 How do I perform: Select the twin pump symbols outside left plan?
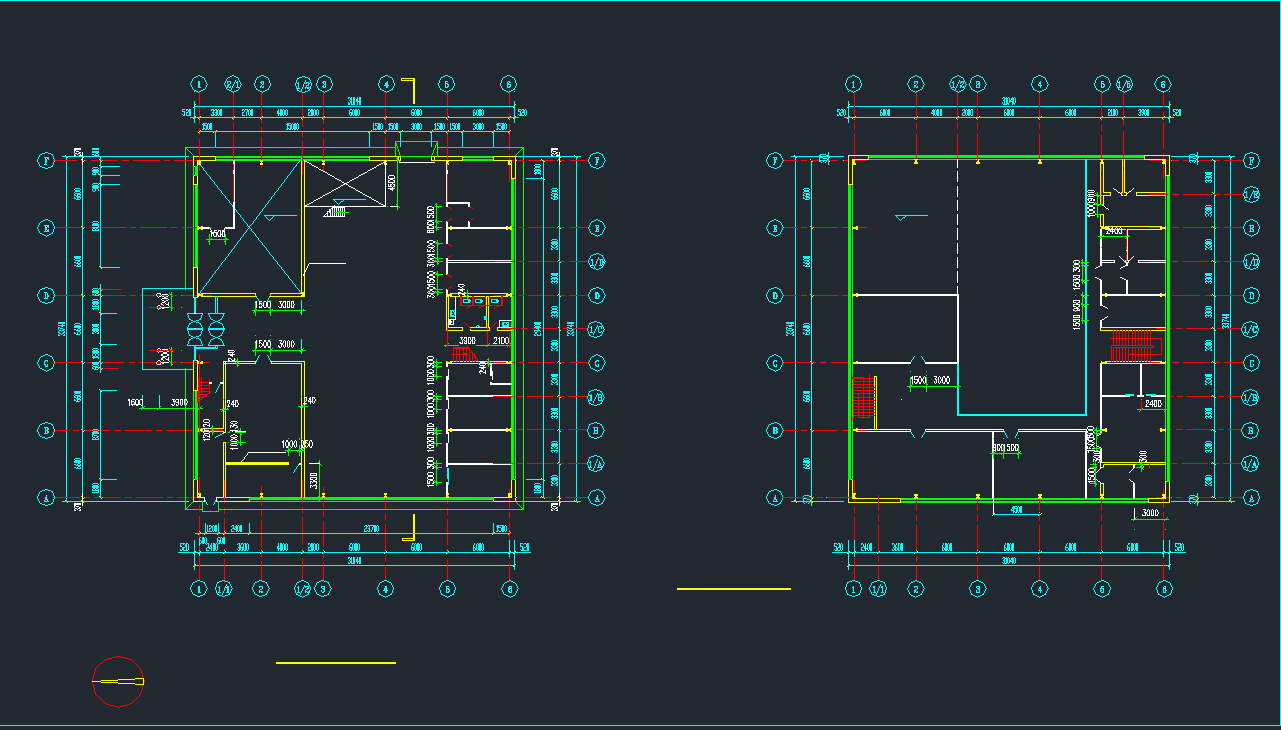204,330
